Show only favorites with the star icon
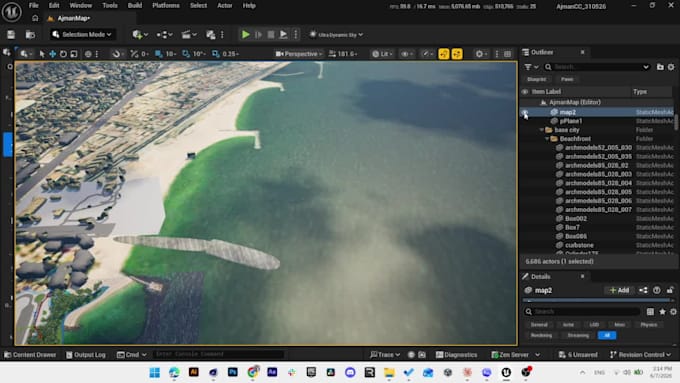680x383 pixels. pos(662,311)
